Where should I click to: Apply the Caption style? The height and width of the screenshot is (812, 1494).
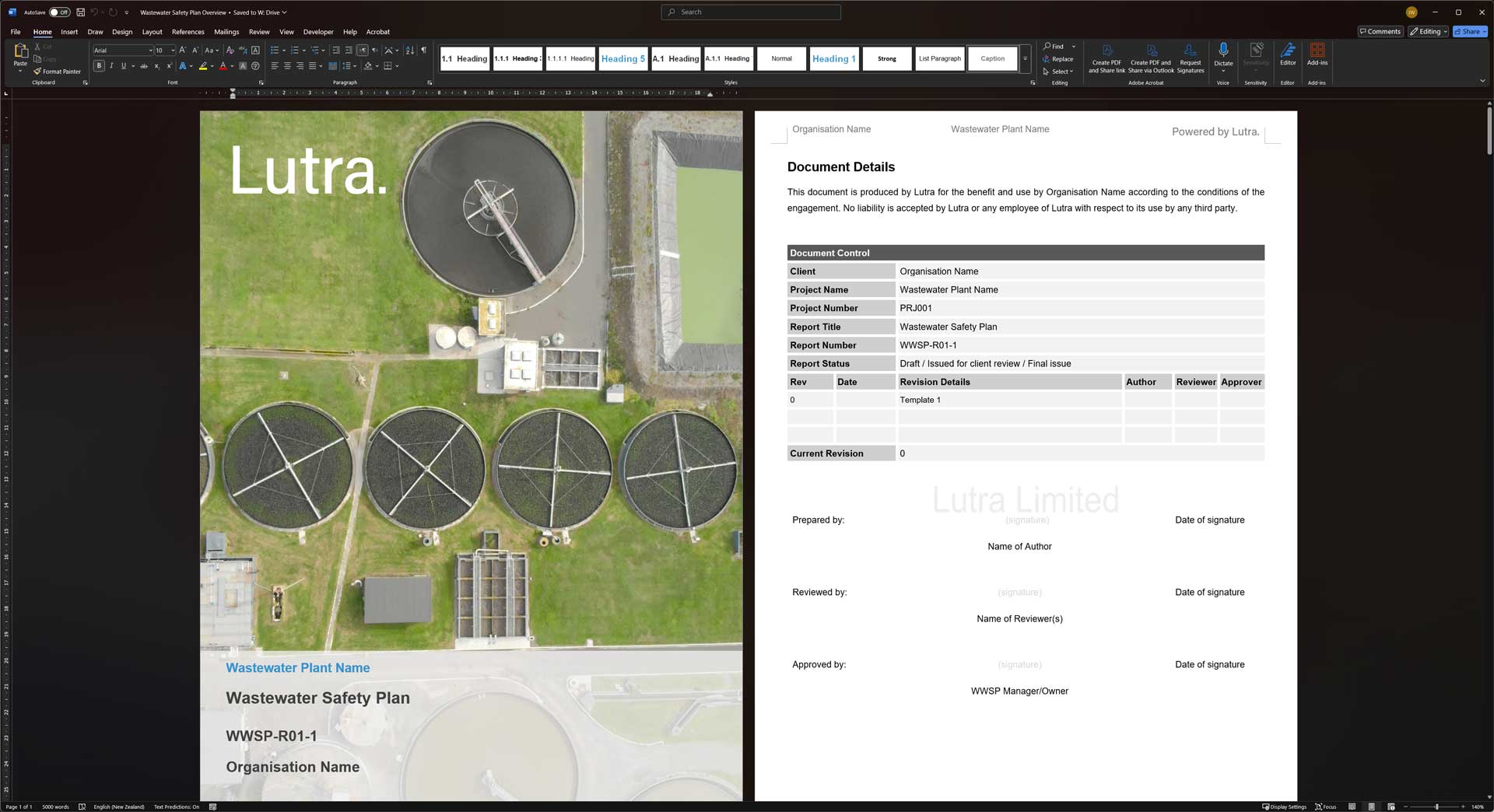[x=992, y=58]
